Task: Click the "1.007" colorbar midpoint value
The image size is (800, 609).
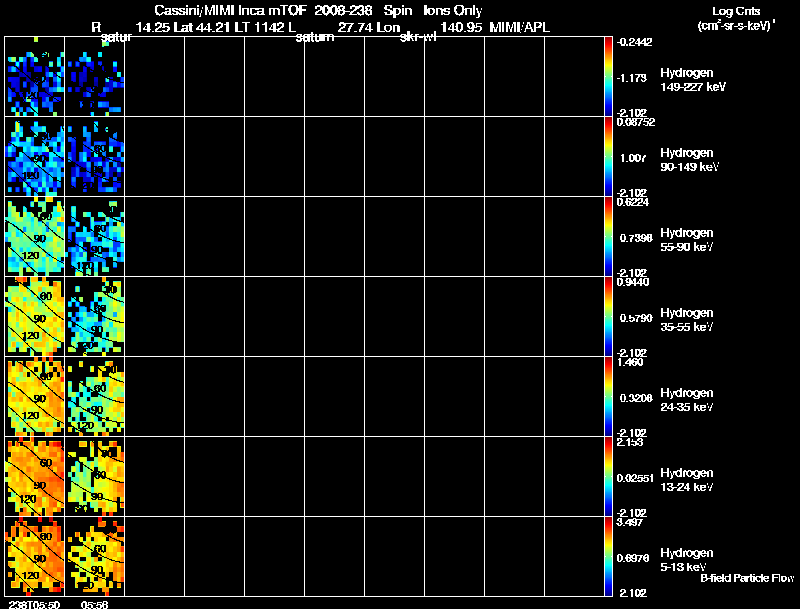Action: pos(633,158)
